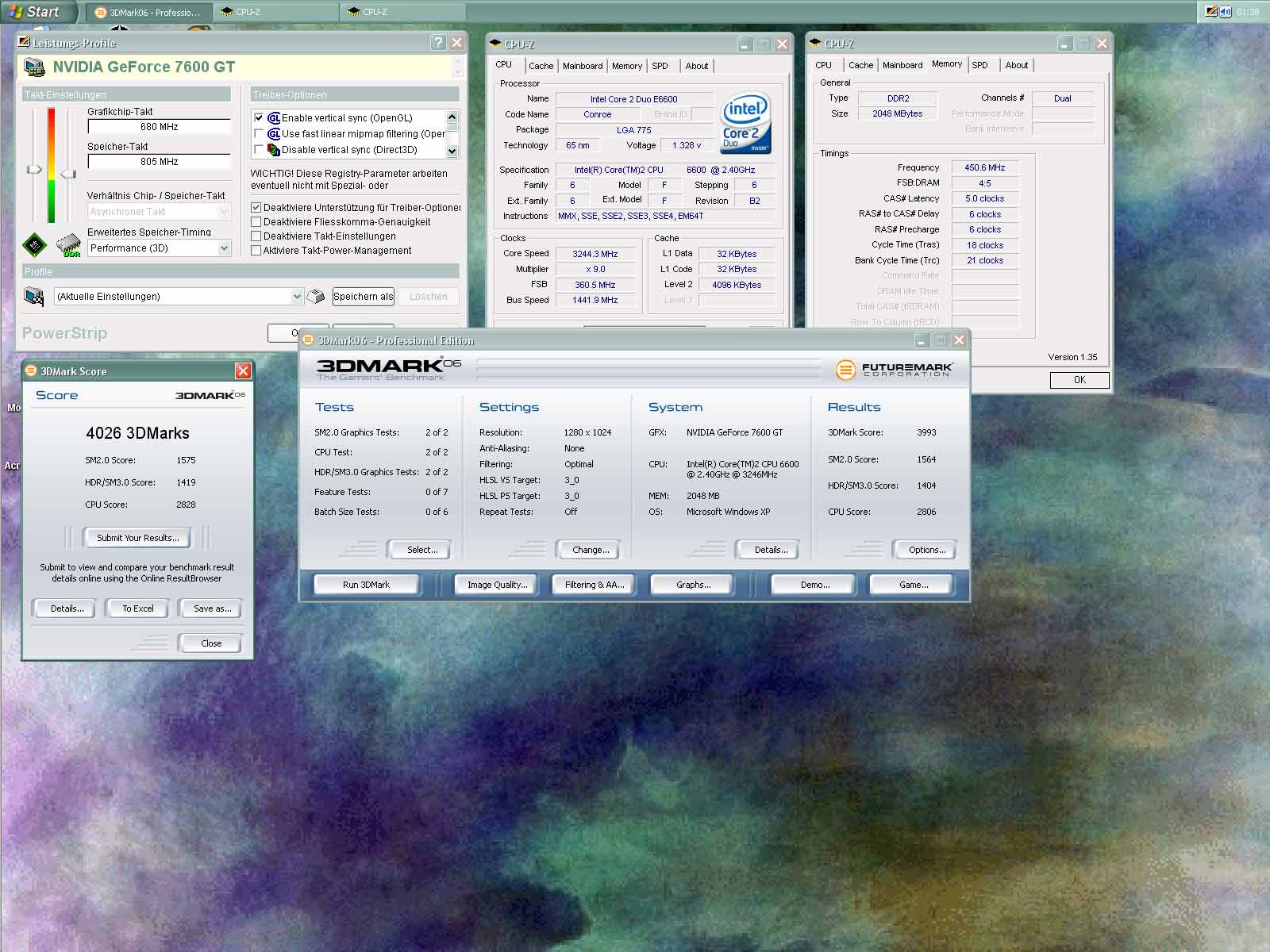This screenshot has width=1270, height=952.
Task: Click the PowerStrip tray icon
Action: pos(1210,12)
